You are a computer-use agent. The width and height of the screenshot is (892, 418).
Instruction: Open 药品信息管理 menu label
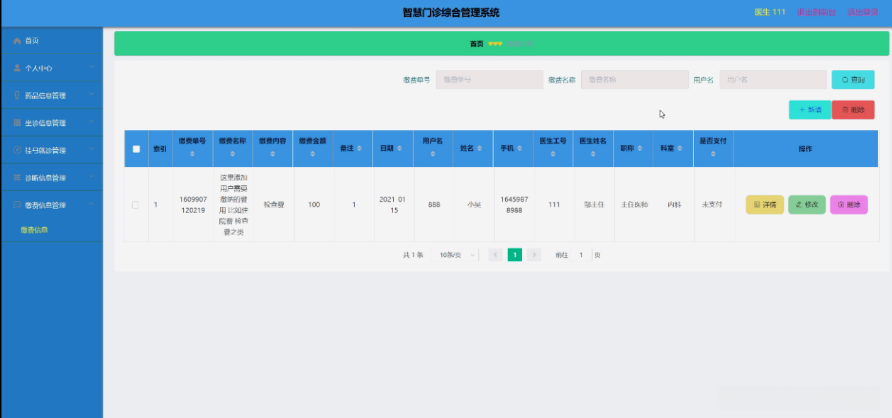[x=46, y=96]
